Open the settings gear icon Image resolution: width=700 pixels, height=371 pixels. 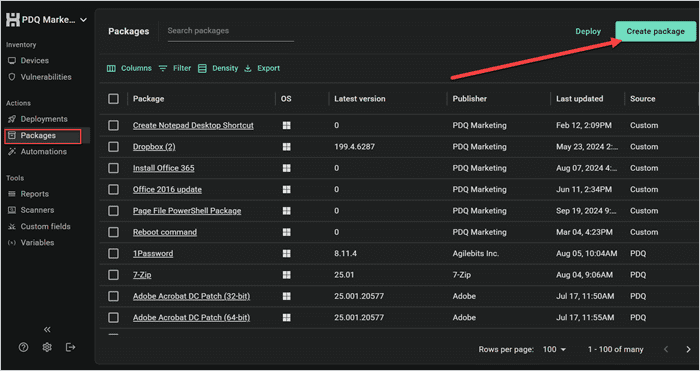click(x=47, y=347)
